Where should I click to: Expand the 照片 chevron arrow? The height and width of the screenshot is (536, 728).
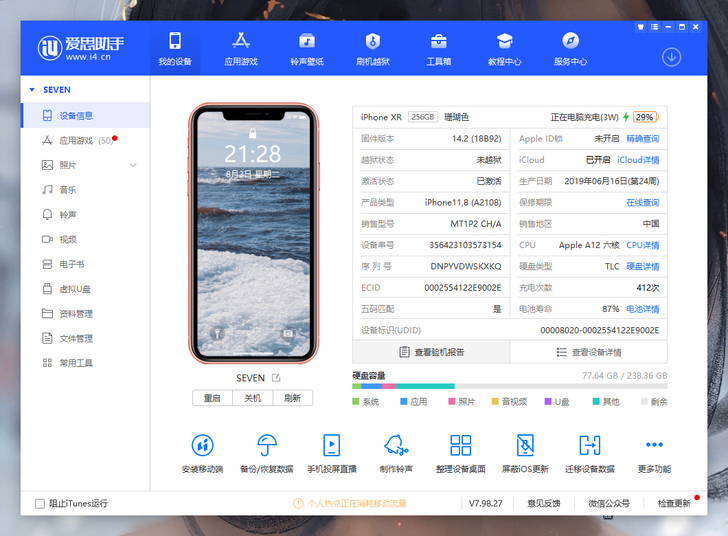pos(133,165)
